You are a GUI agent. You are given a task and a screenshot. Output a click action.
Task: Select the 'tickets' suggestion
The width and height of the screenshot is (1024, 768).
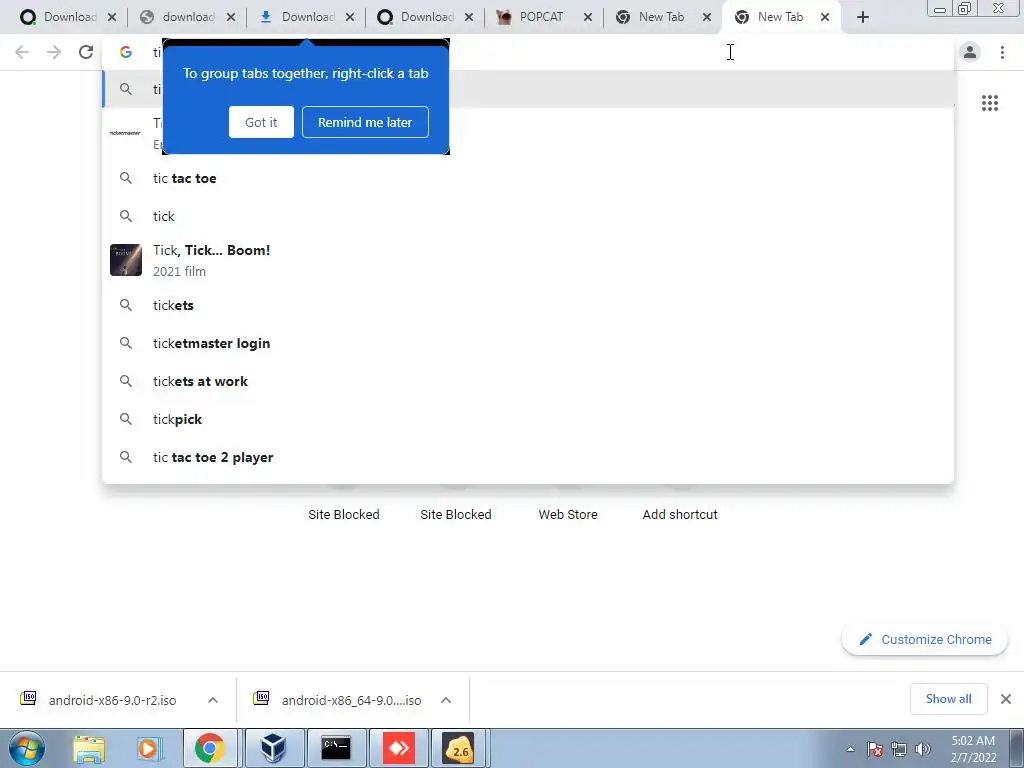tap(528, 305)
